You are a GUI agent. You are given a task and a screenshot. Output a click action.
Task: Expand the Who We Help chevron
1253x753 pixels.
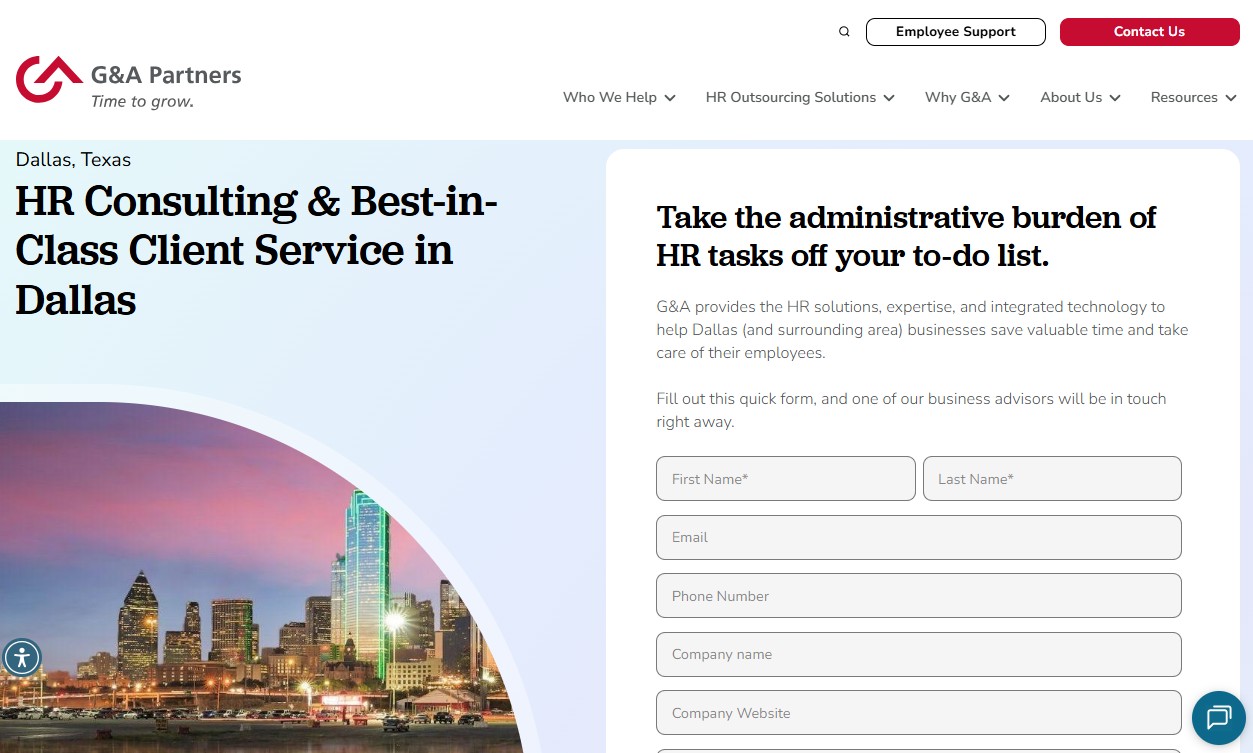(670, 98)
